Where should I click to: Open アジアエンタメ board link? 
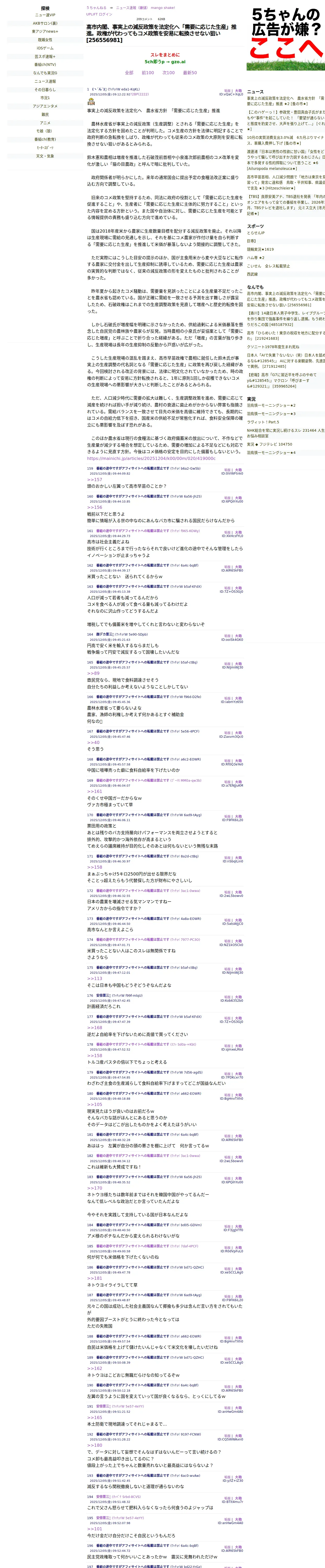pyautogui.click(x=45, y=106)
